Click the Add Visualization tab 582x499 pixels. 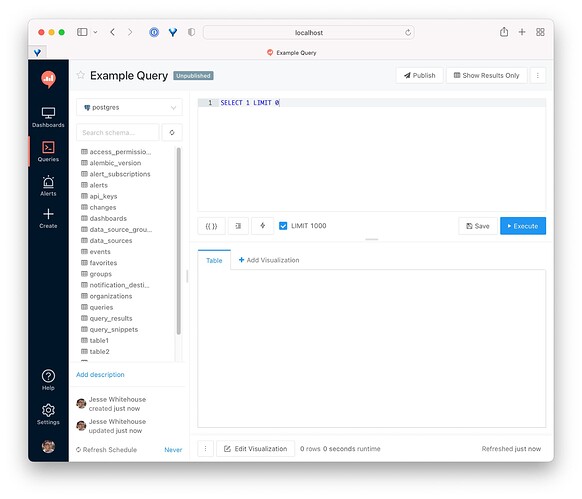pyautogui.click(x=269, y=260)
